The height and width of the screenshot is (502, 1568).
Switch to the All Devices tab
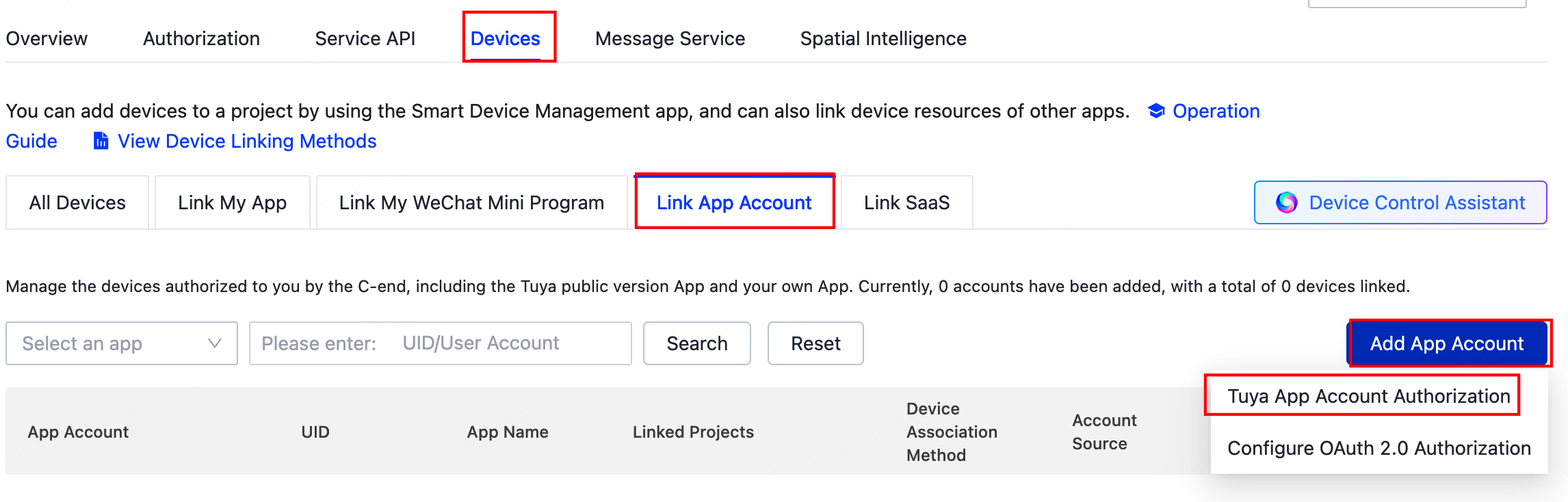pos(76,202)
